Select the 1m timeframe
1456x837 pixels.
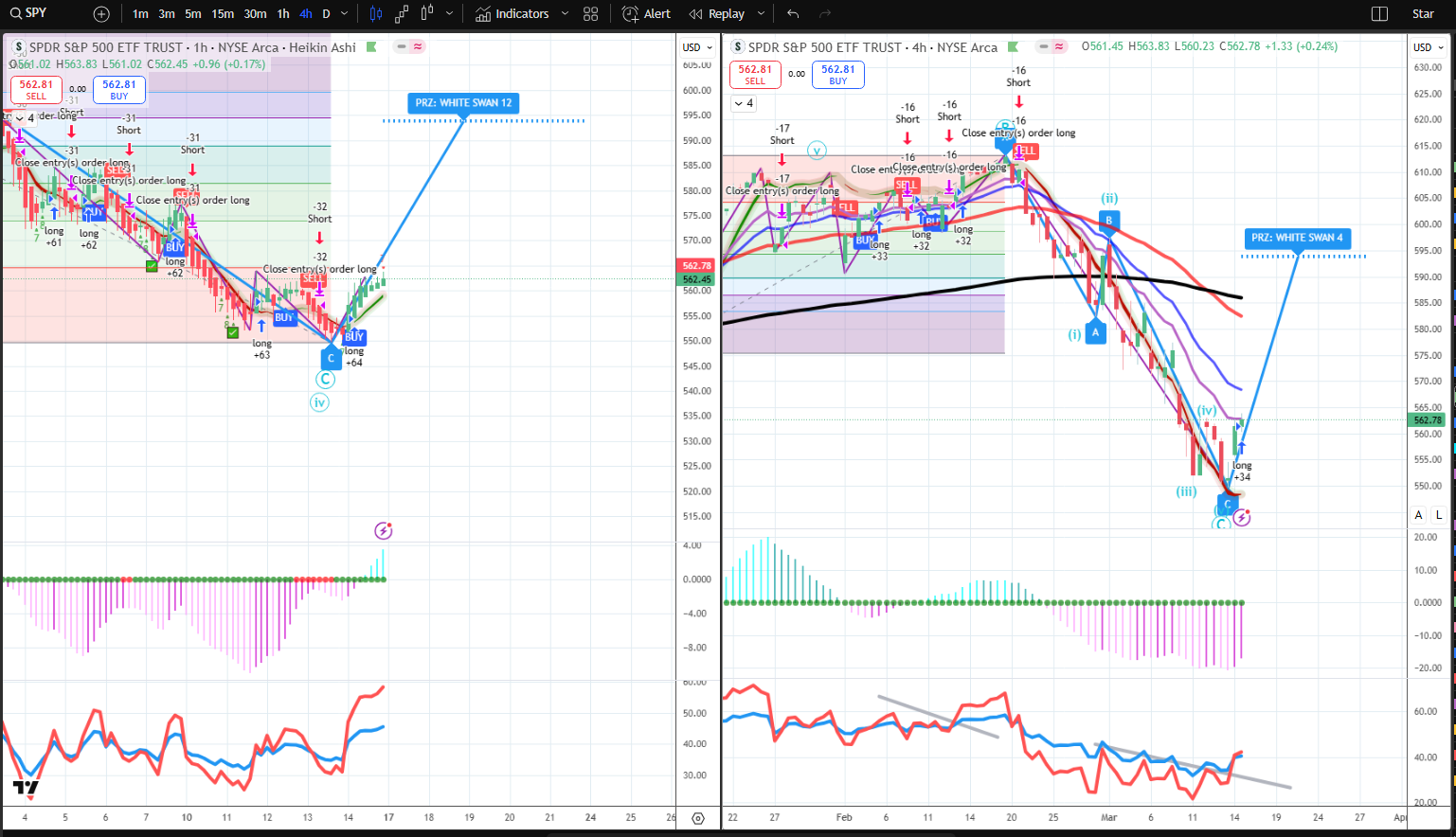click(140, 14)
